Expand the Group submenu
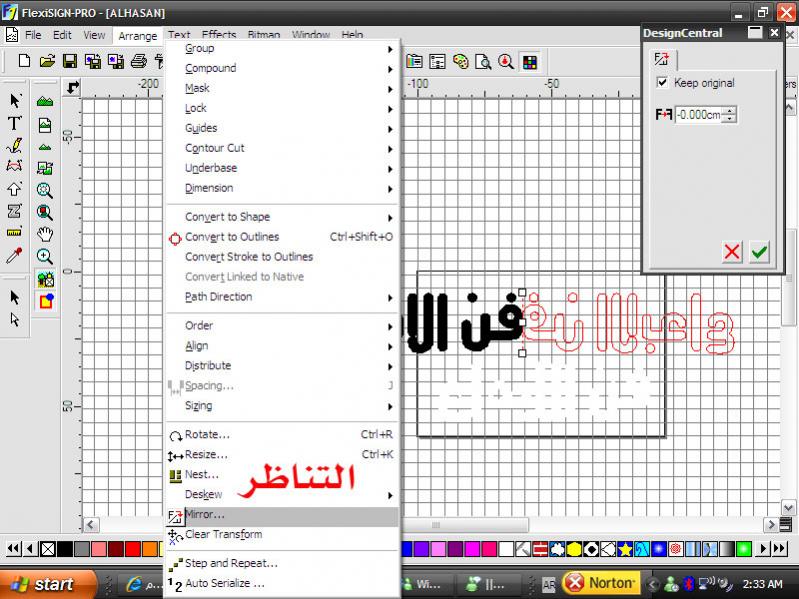Viewport: 799px width, 599px height. point(200,48)
